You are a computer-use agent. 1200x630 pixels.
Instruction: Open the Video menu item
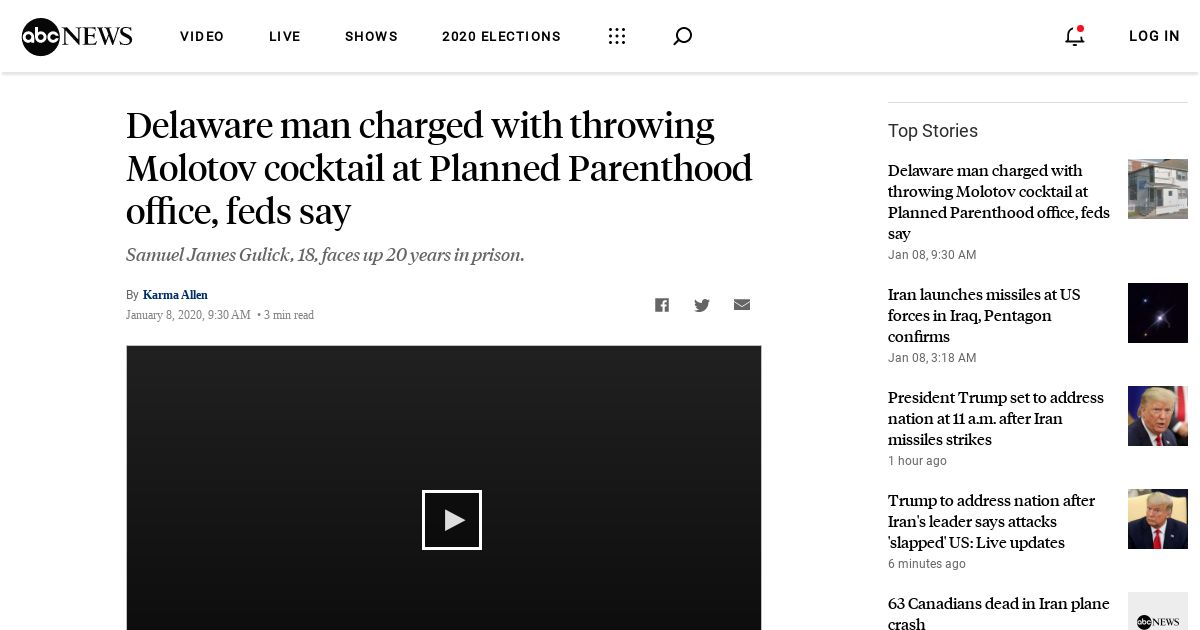point(202,37)
